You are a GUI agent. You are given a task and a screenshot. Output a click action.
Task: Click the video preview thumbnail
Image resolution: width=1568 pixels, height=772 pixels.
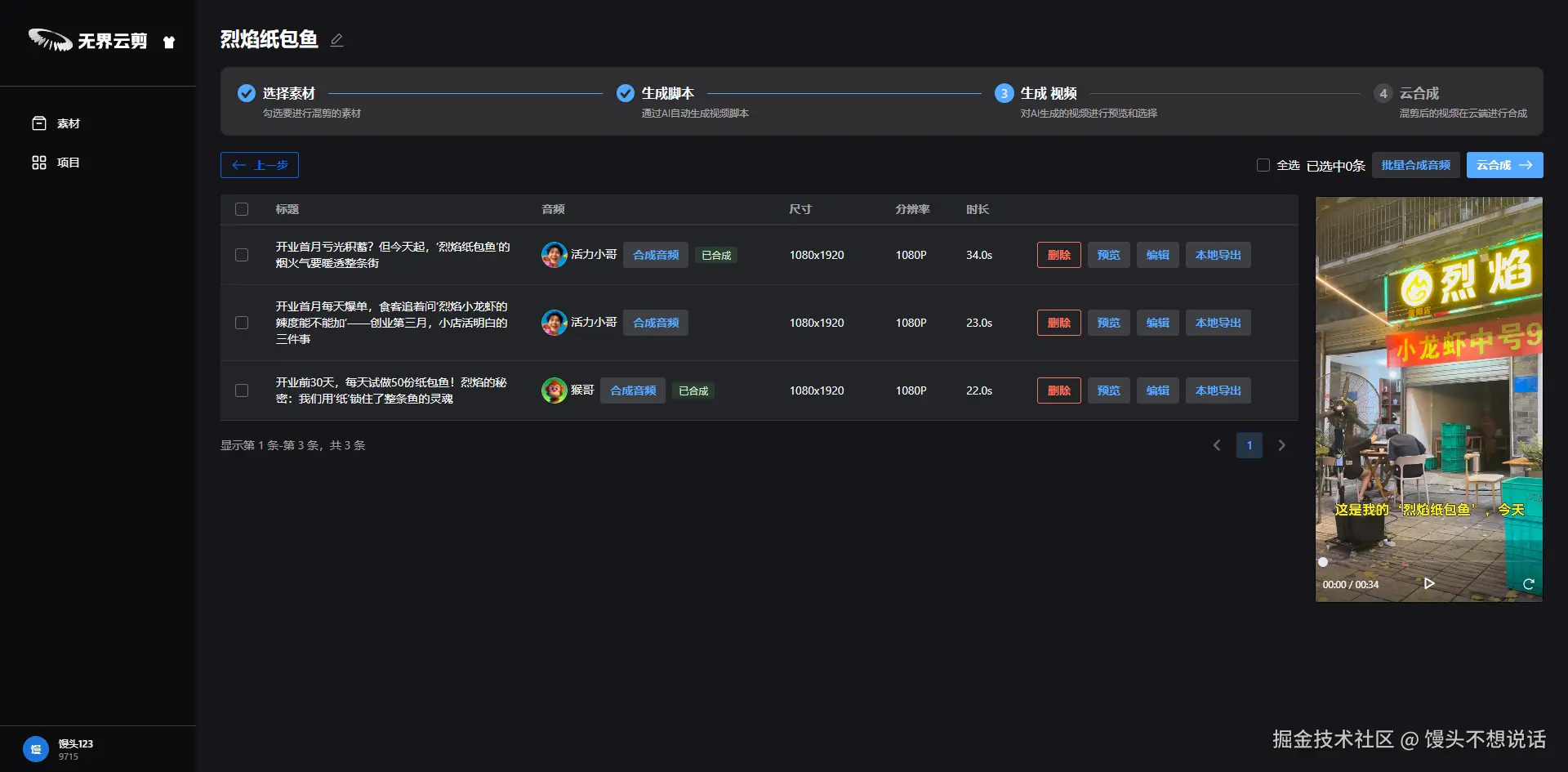coord(1429,399)
